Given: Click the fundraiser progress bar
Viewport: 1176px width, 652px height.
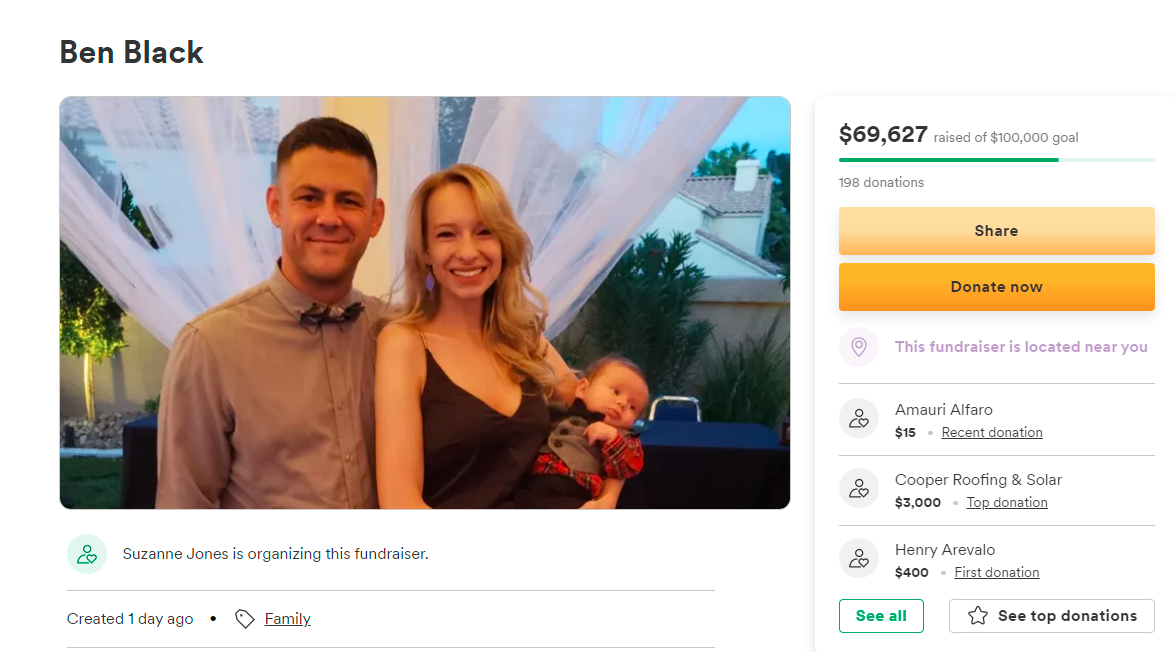Looking at the screenshot, I should point(996,160).
